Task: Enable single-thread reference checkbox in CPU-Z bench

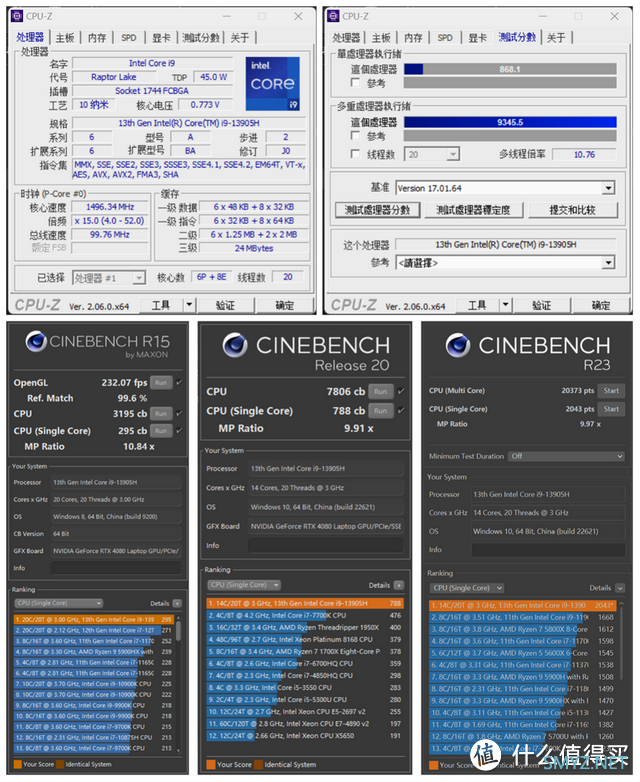Action: click(x=355, y=82)
